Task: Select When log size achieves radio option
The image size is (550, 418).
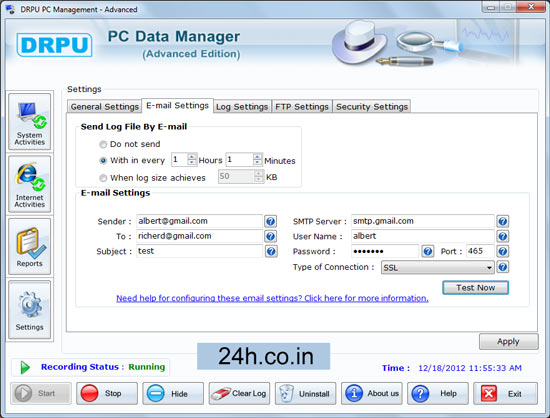Action: click(x=103, y=178)
